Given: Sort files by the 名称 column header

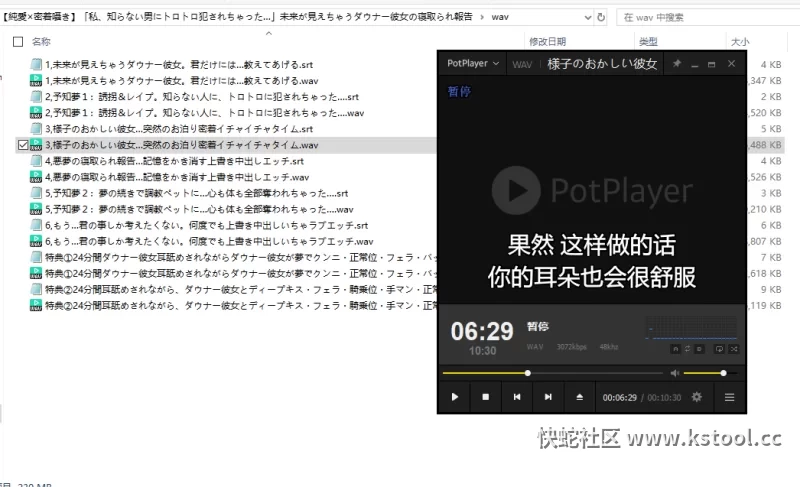Looking at the screenshot, I should 41,42.
